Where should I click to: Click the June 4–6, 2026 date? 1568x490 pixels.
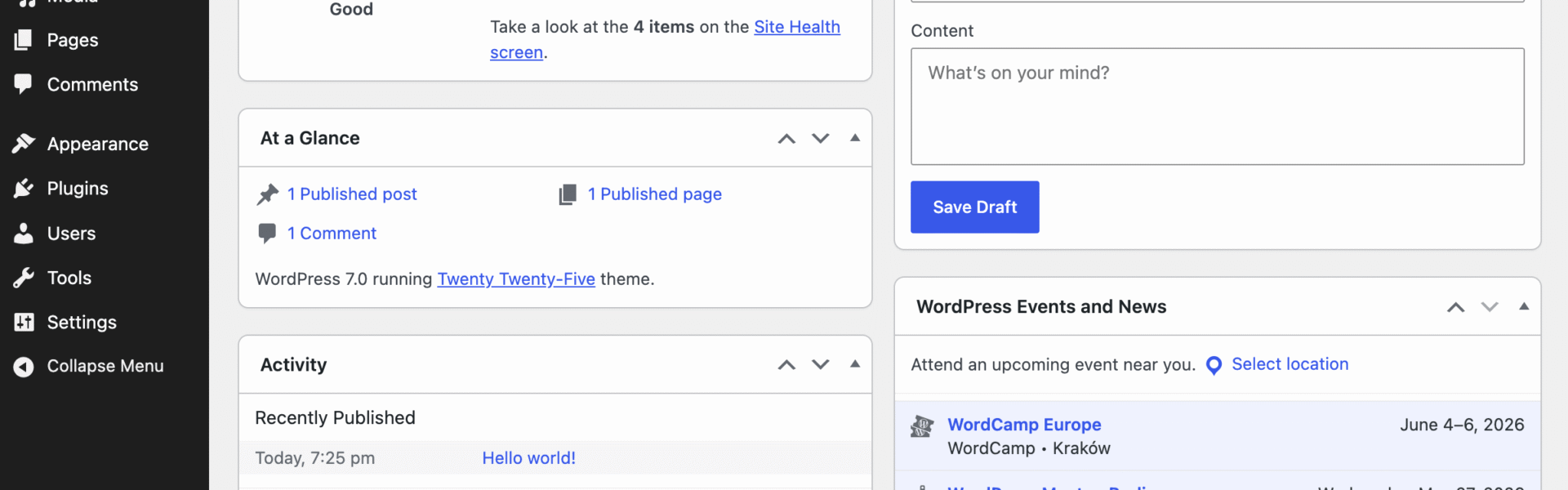click(1462, 425)
